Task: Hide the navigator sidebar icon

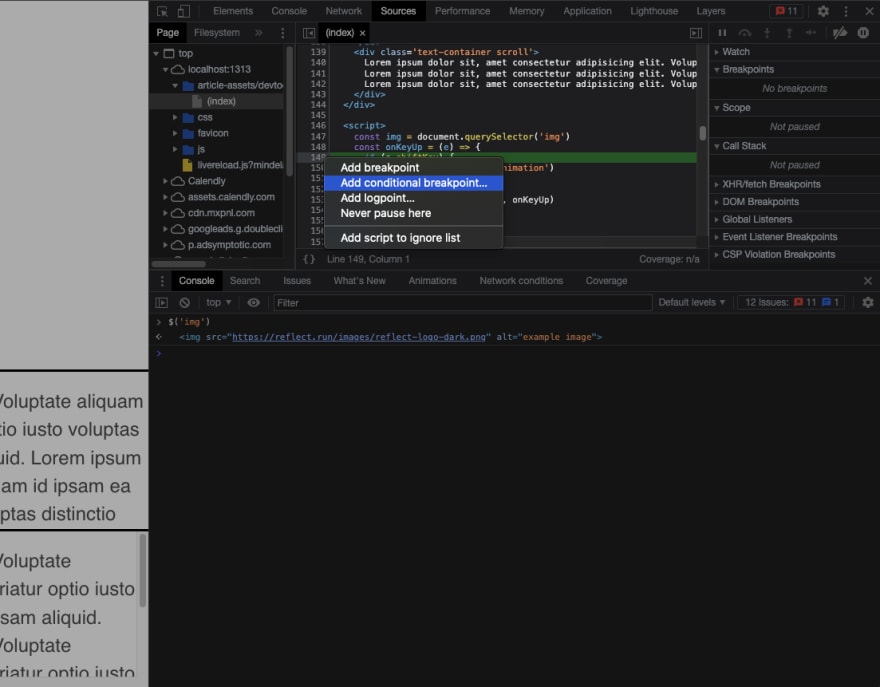Action: [x=309, y=33]
